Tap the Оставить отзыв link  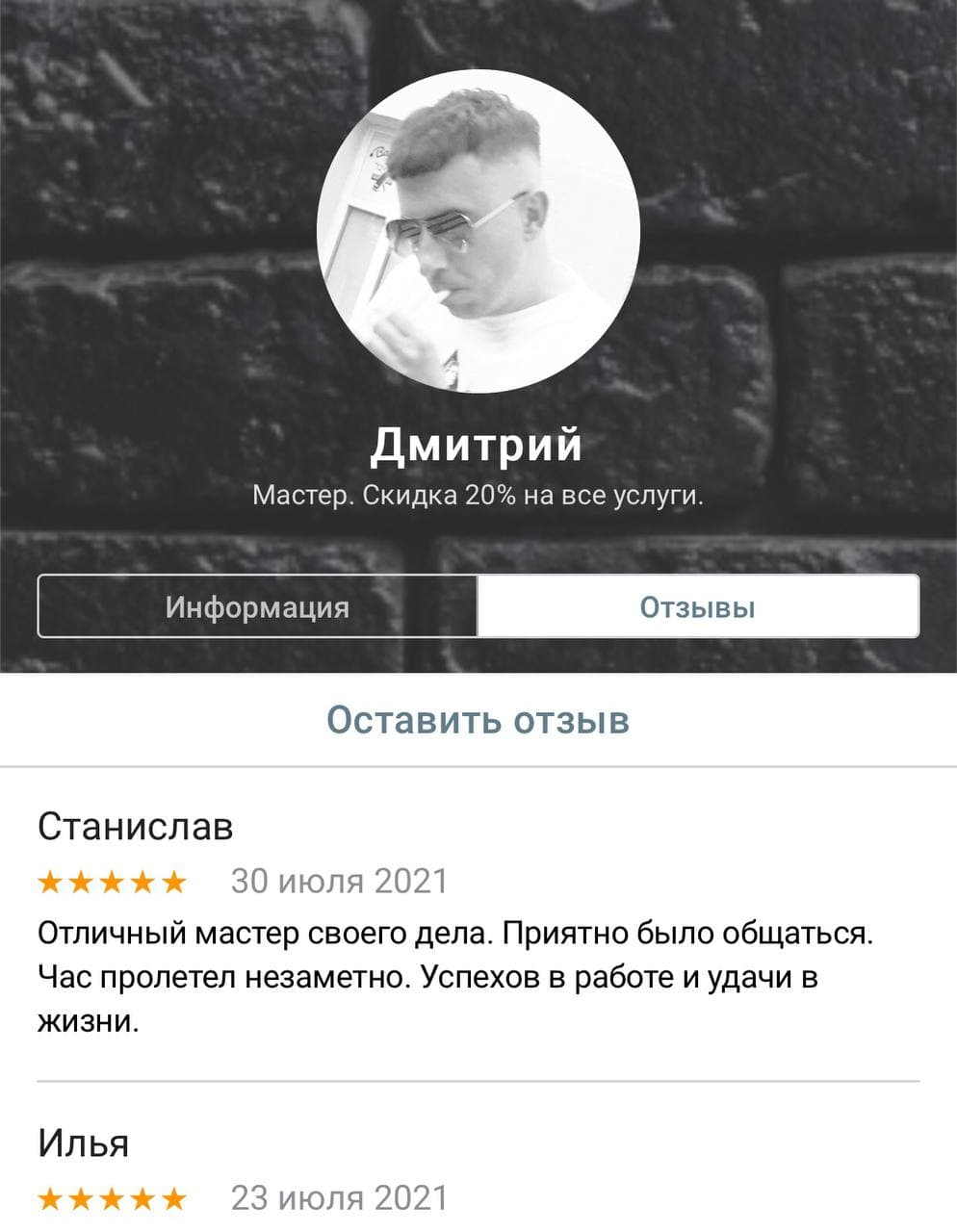coord(478,720)
